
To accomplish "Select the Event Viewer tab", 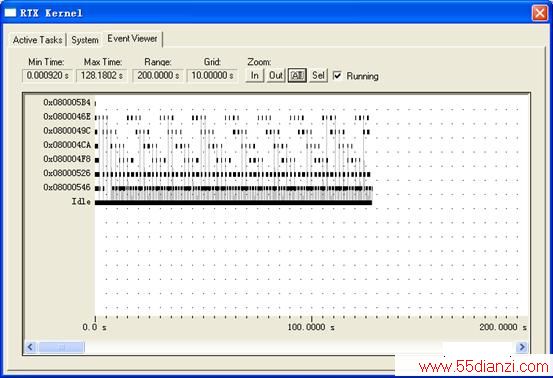I will coord(132,38).
